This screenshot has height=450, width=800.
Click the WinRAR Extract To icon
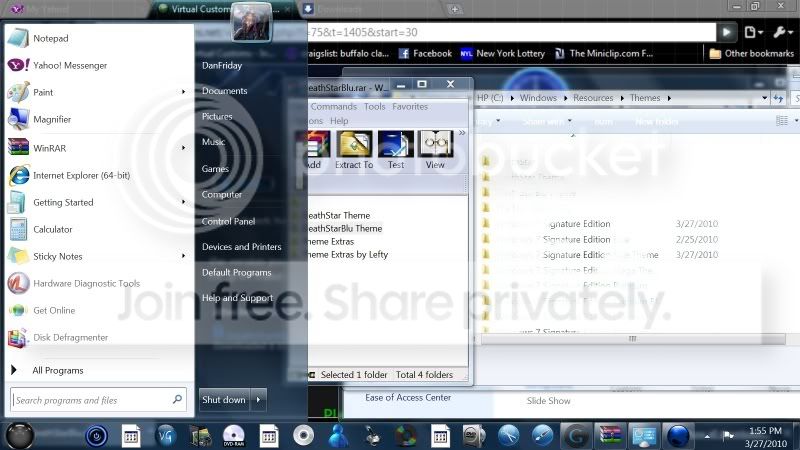354,150
